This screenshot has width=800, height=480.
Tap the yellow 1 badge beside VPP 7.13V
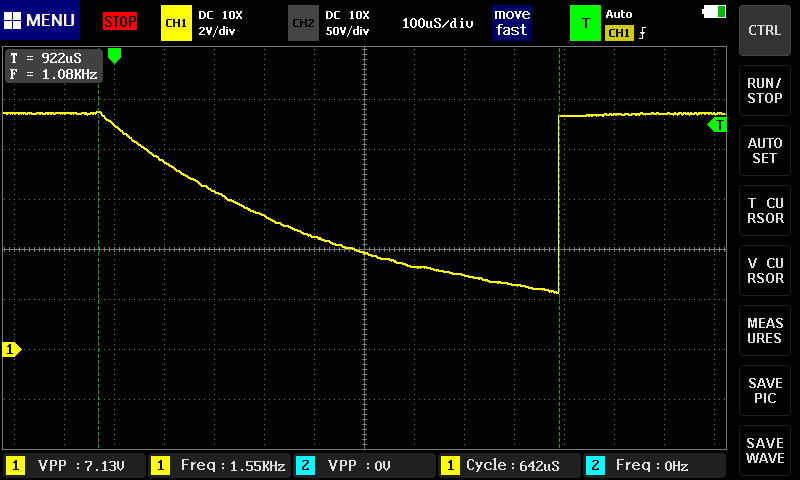pyautogui.click(x=15, y=465)
